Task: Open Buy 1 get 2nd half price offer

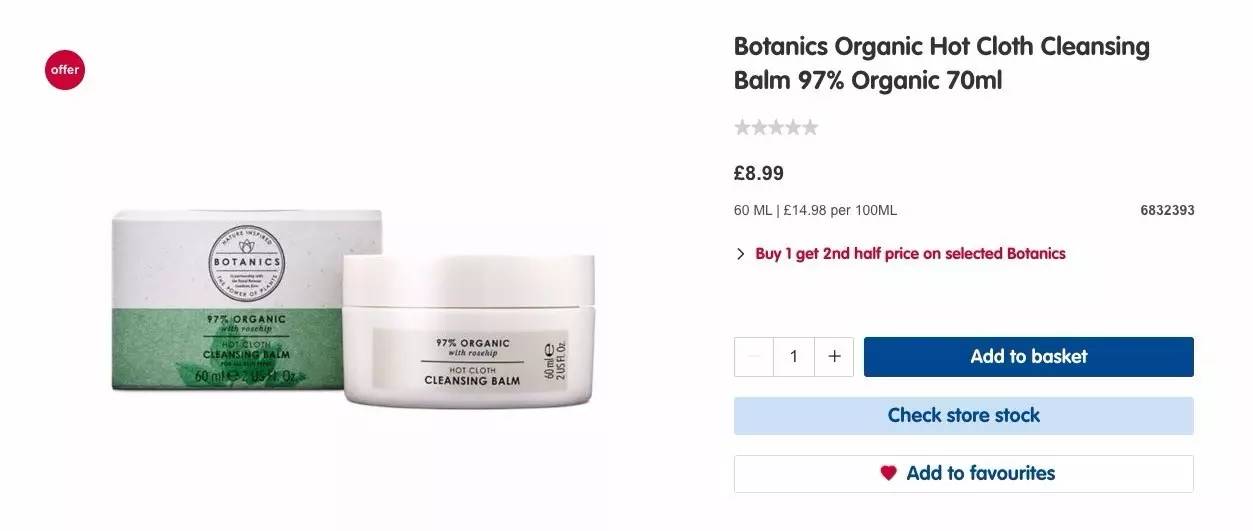Action: pyautogui.click(x=910, y=254)
